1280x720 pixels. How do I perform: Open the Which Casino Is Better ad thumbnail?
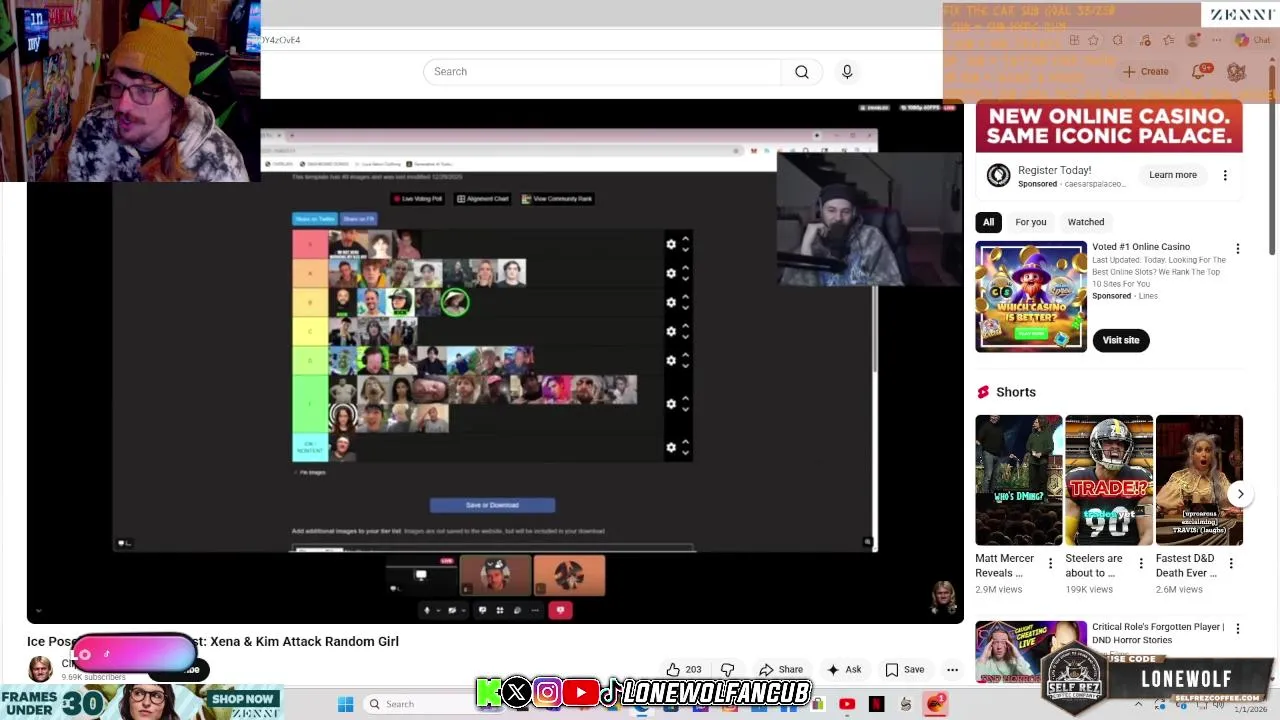1030,296
